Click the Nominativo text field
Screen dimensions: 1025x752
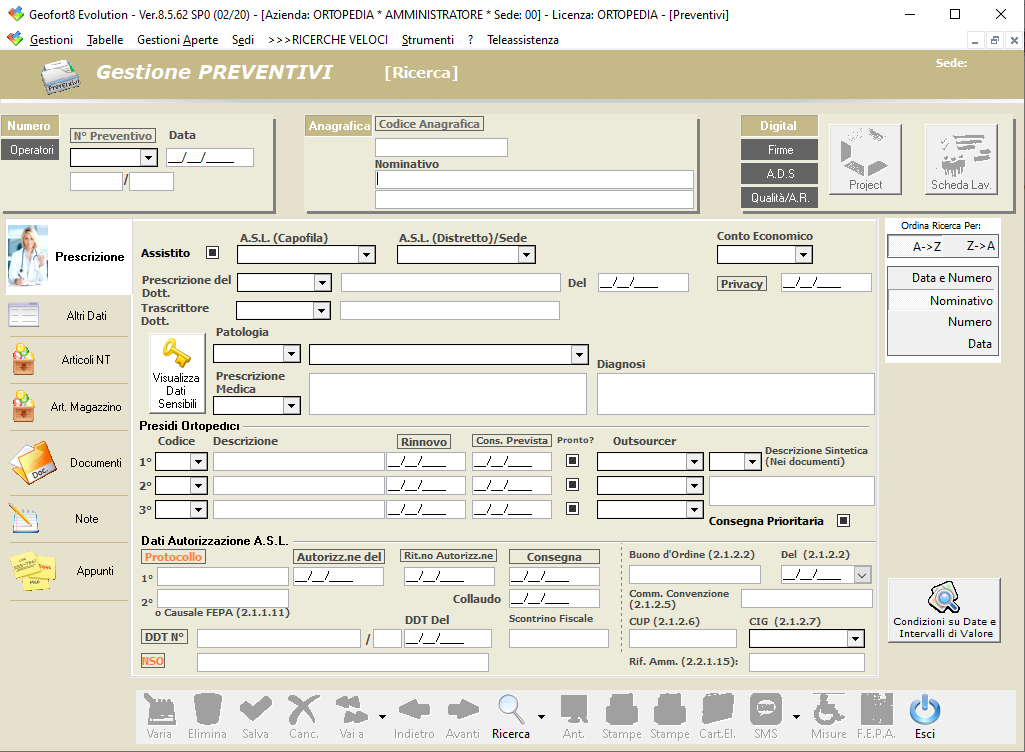(x=534, y=180)
